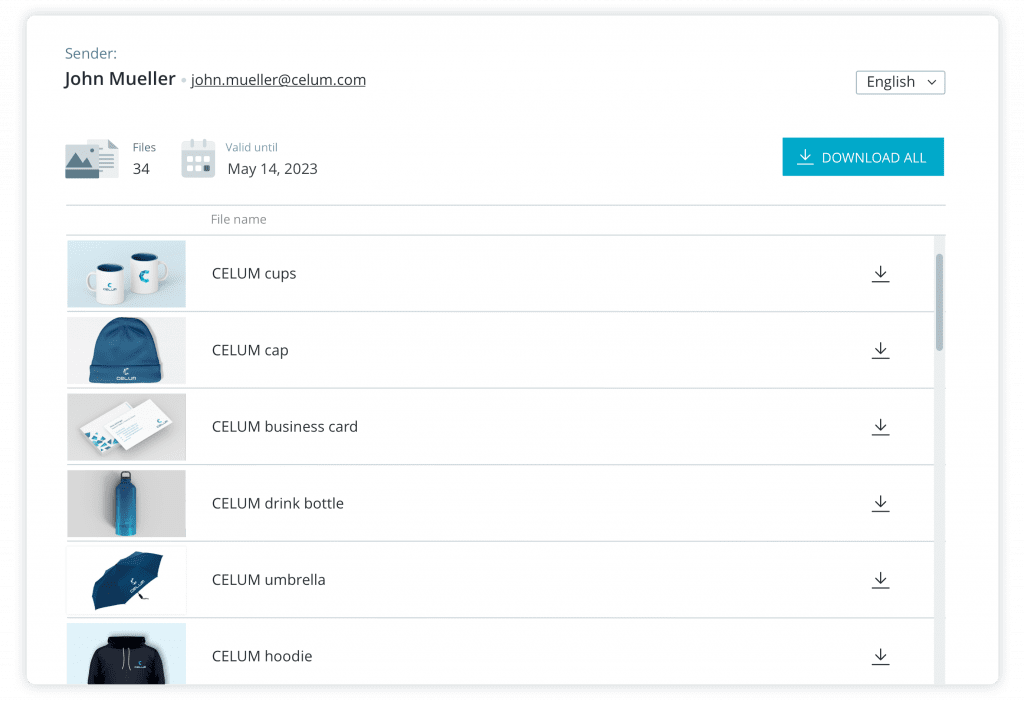Click the Valid until calendar icon
Image resolution: width=1024 pixels, height=701 pixels.
click(198, 158)
